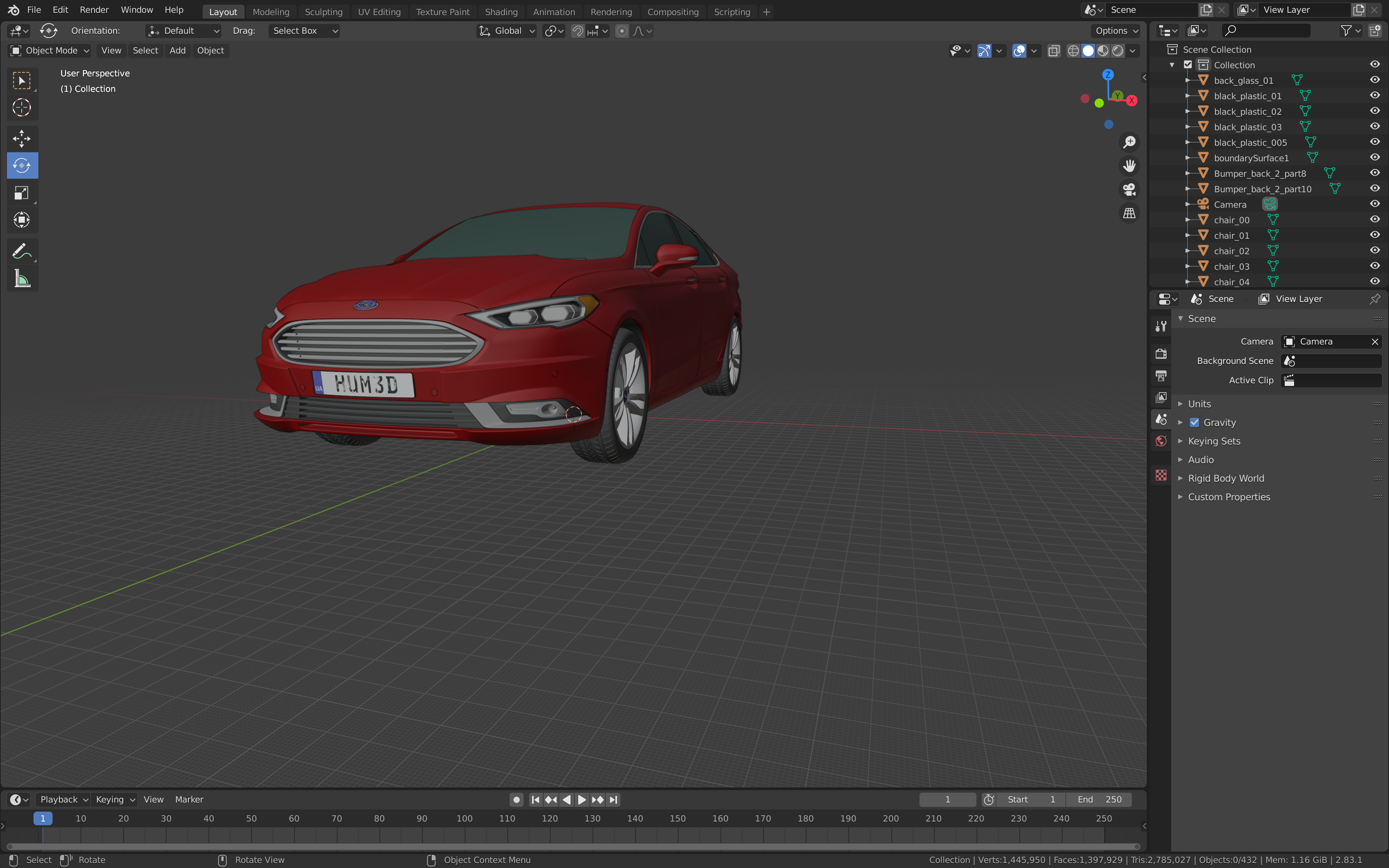Hide black_plastic_02 in viewport
Screen dimensions: 1389x868
coord(1375,111)
